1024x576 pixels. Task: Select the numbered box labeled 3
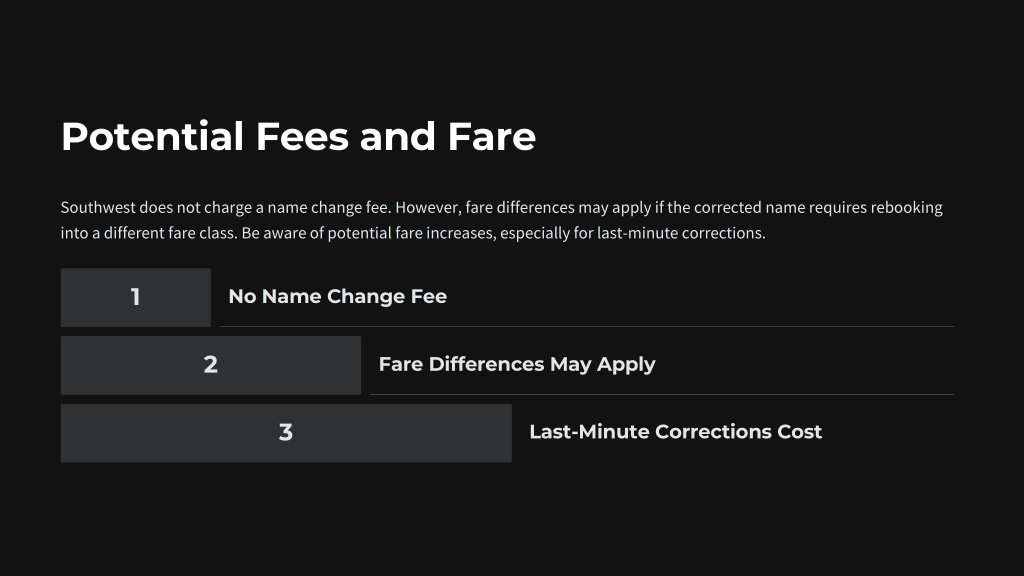pyautogui.click(x=286, y=433)
